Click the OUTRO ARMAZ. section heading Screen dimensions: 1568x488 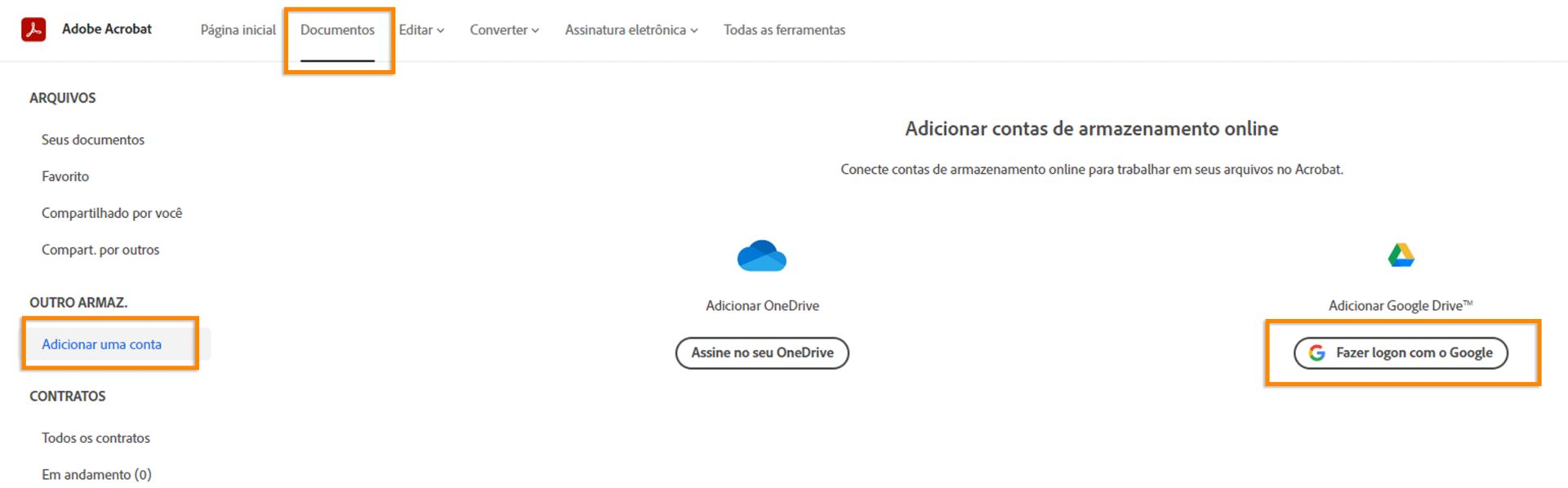point(78,303)
